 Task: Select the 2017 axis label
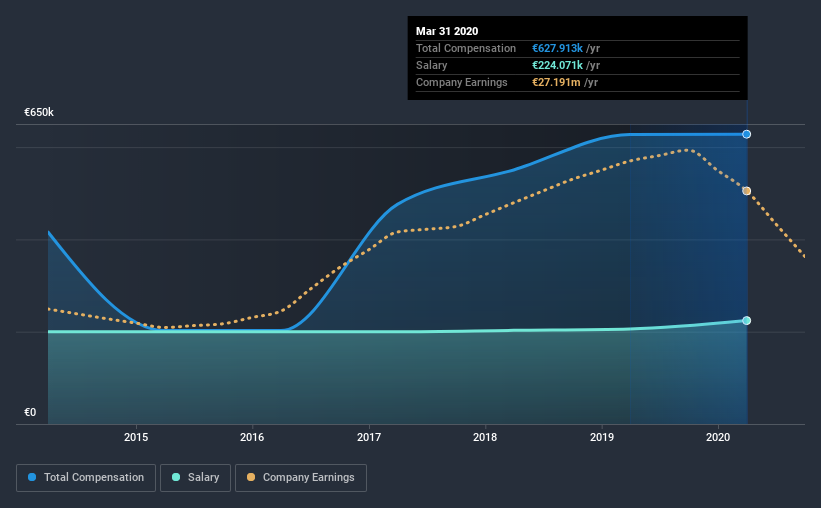click(369, 437)
